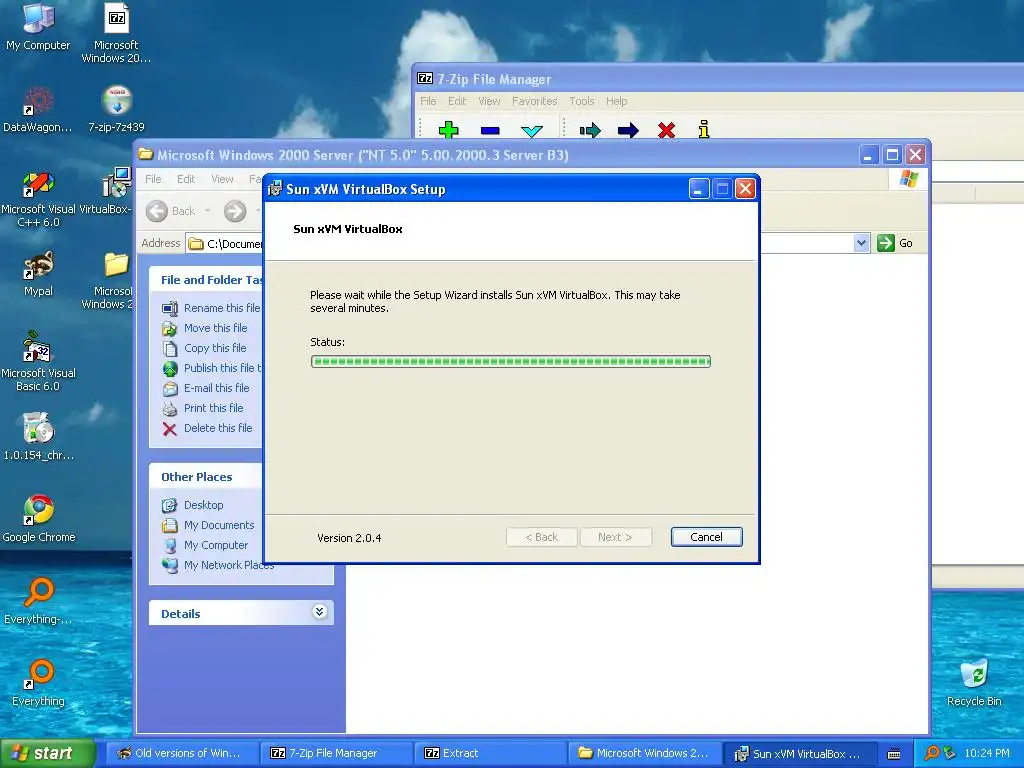
Task: Switch to Extract taskbar item
Action: [x=490, y=753]
